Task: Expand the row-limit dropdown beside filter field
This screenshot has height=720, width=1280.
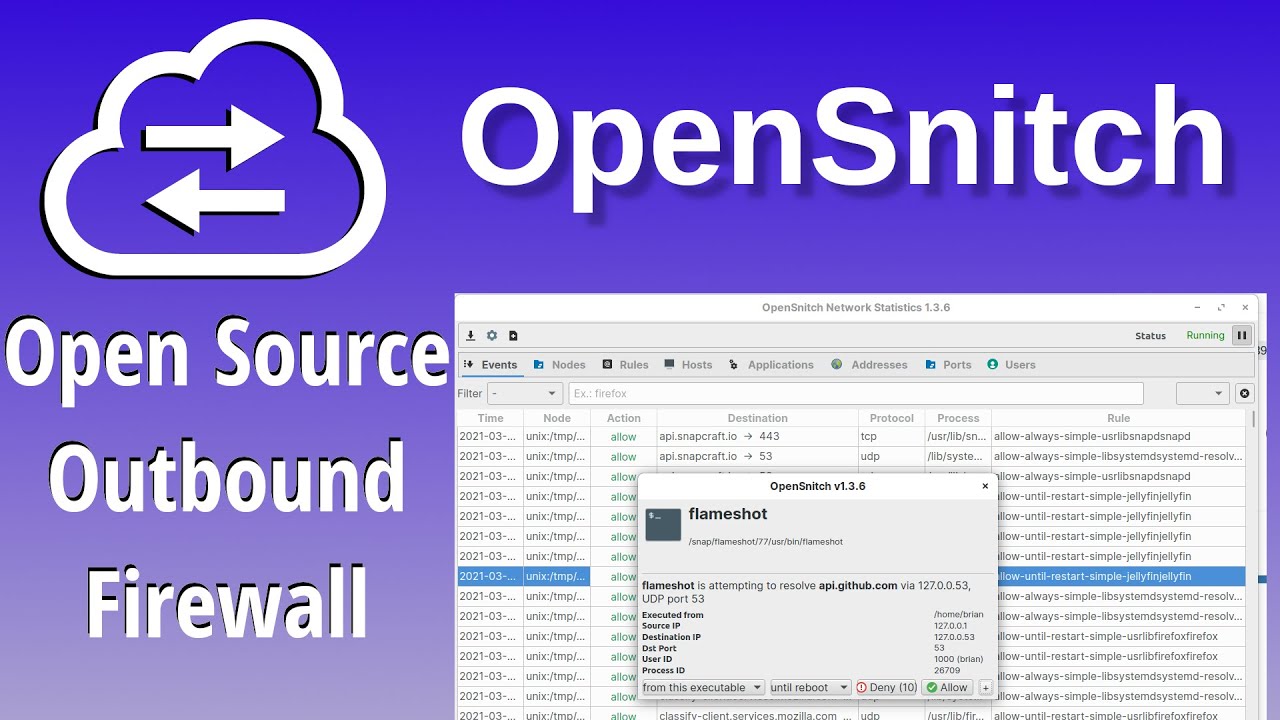Action: (x=1203, y=394)
